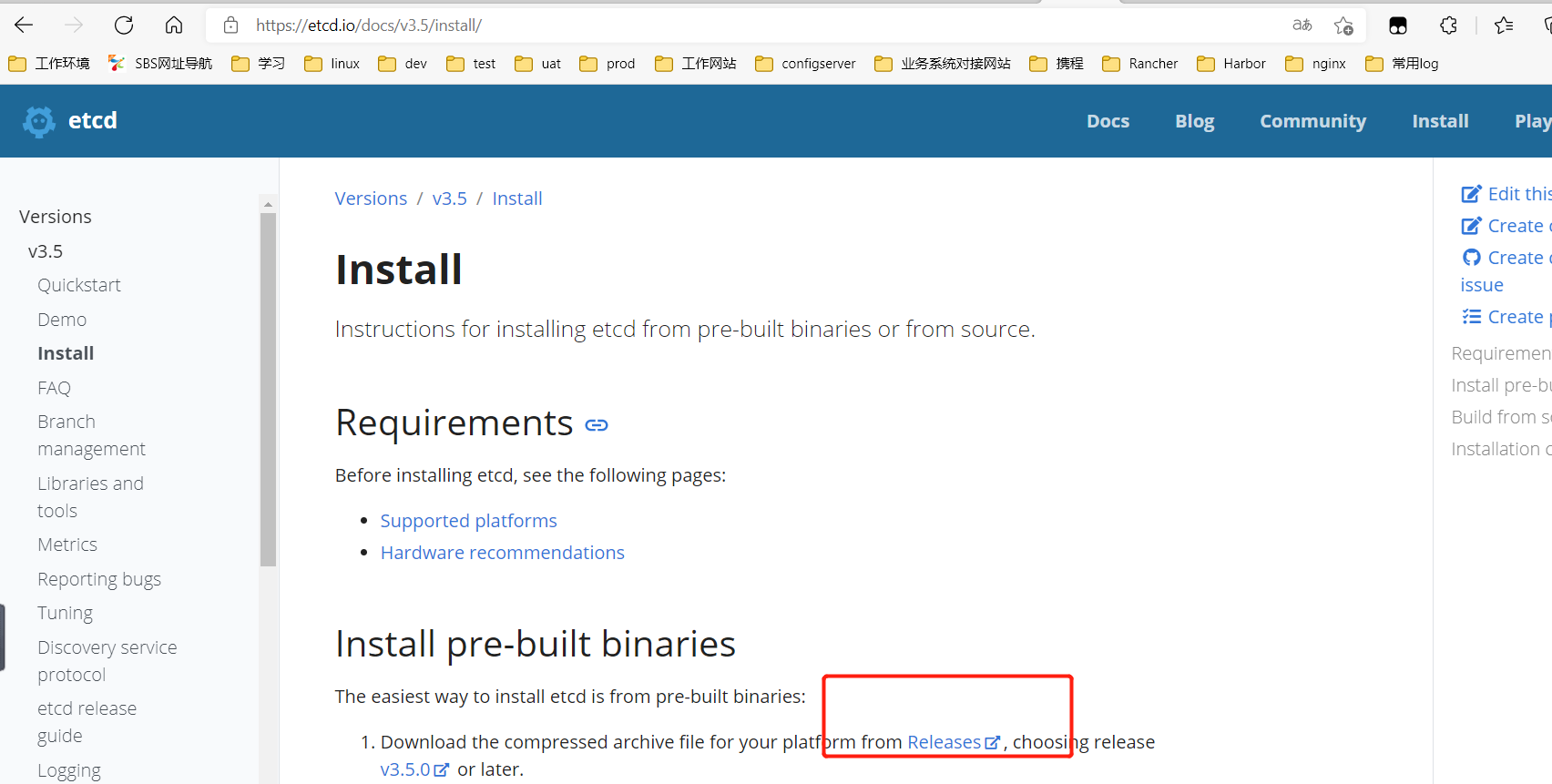Viewport: 1552px width, 784px height.
Task: Open the 常用log bookmark folder
Action: 1403,64
